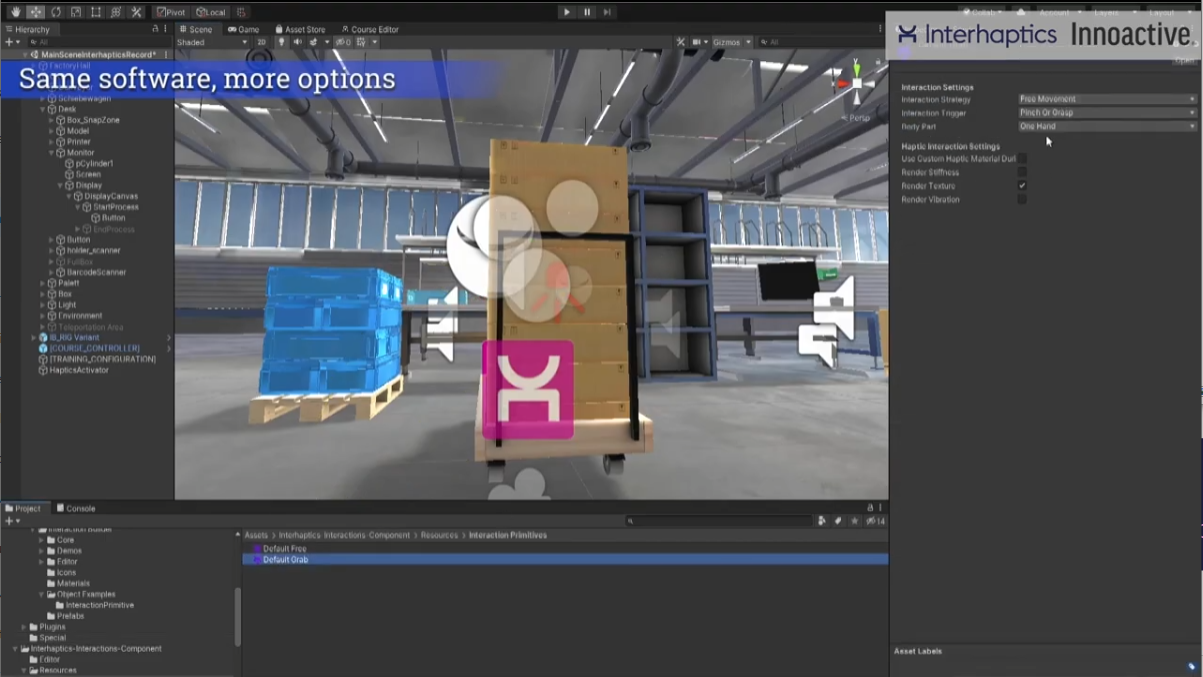Disable Render Texture checkbox
This screenshot has width=1203, height=677.
click(x=1022, y=186)
